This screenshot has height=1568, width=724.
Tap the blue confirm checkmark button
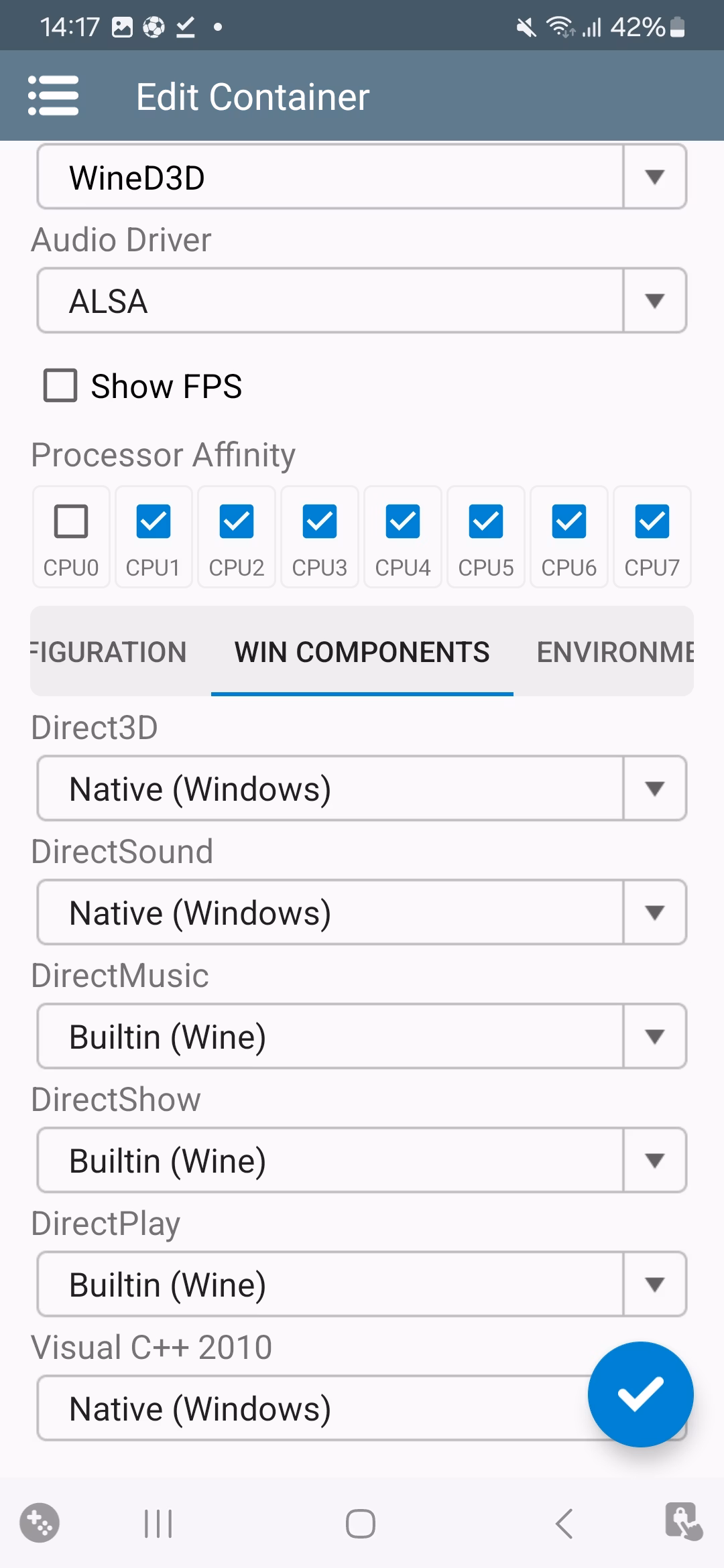pyautogui.click(x=640, y=1394)
